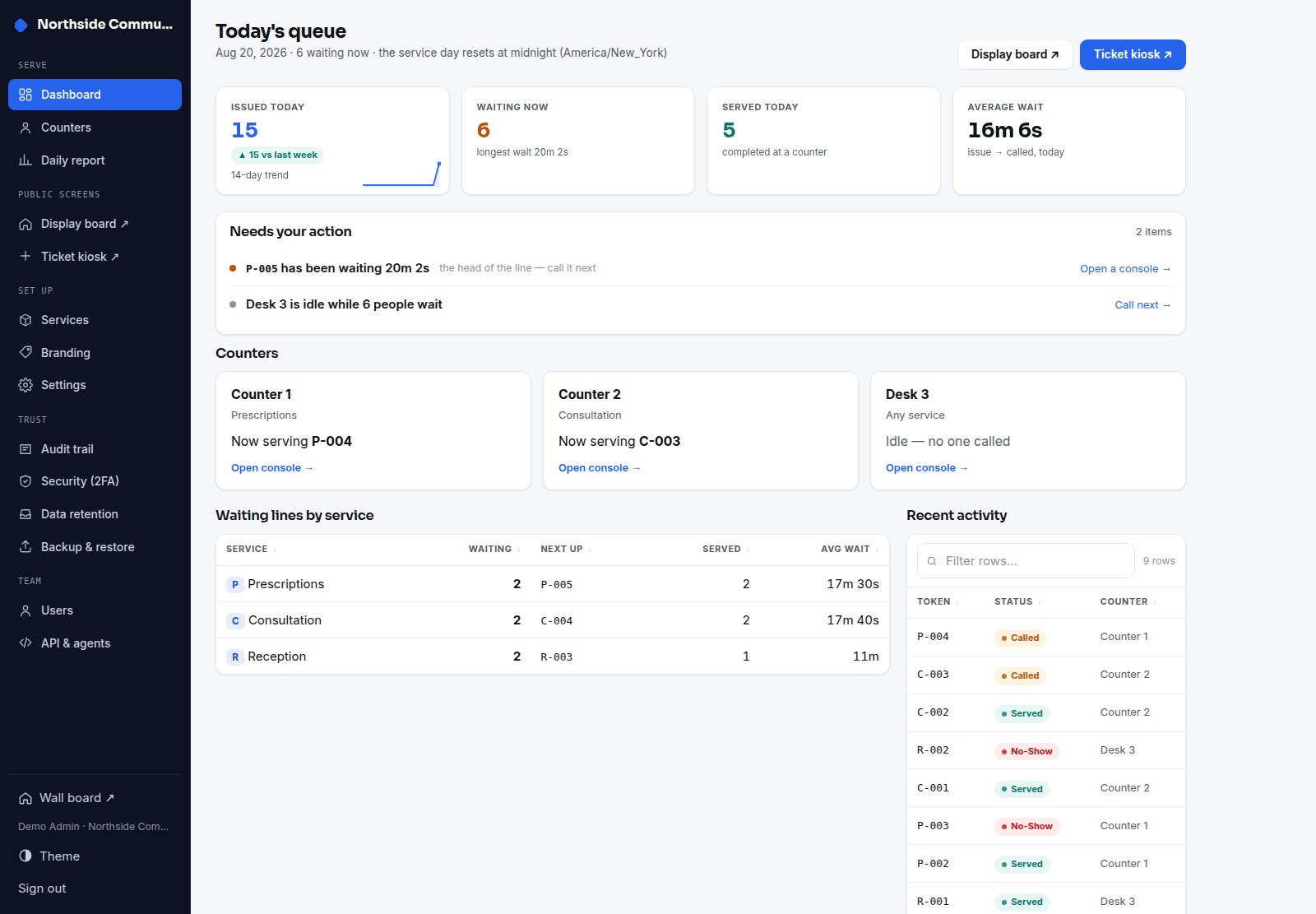
Task: Click the Called status on P-004 row
Action: click(x=1020, y=638)
